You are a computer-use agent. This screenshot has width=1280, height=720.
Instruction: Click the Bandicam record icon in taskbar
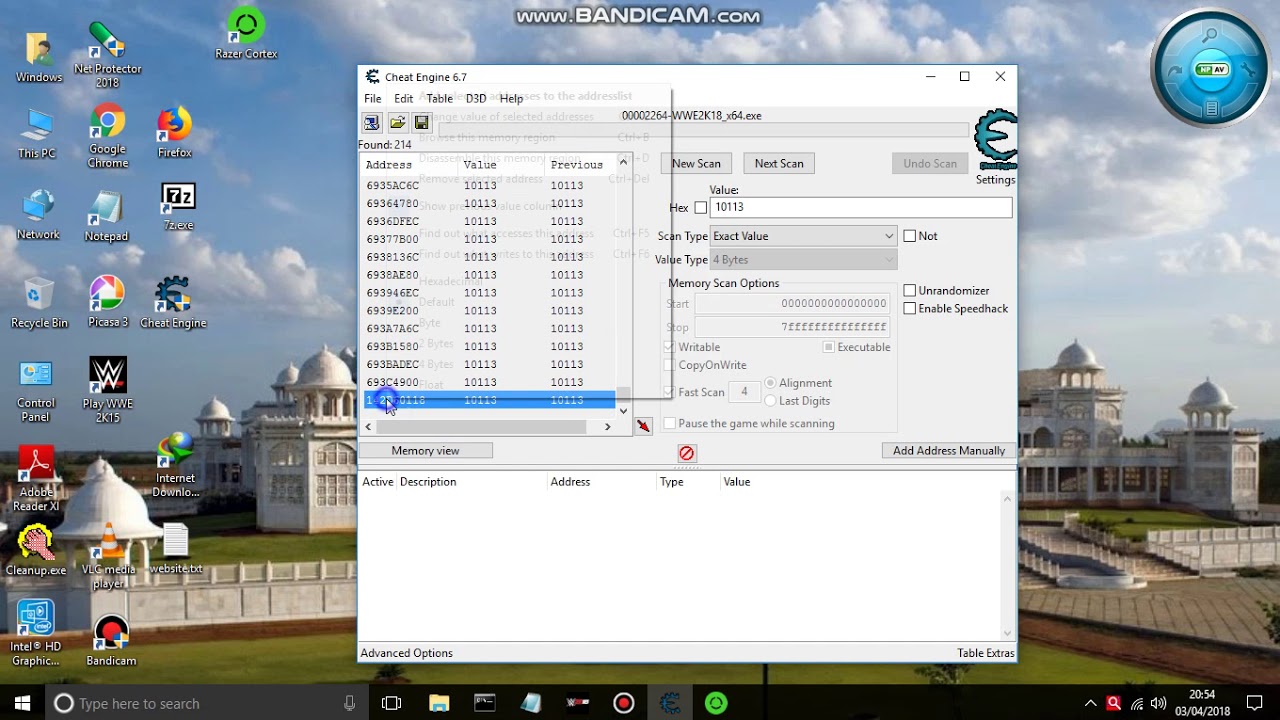[624, 703]
